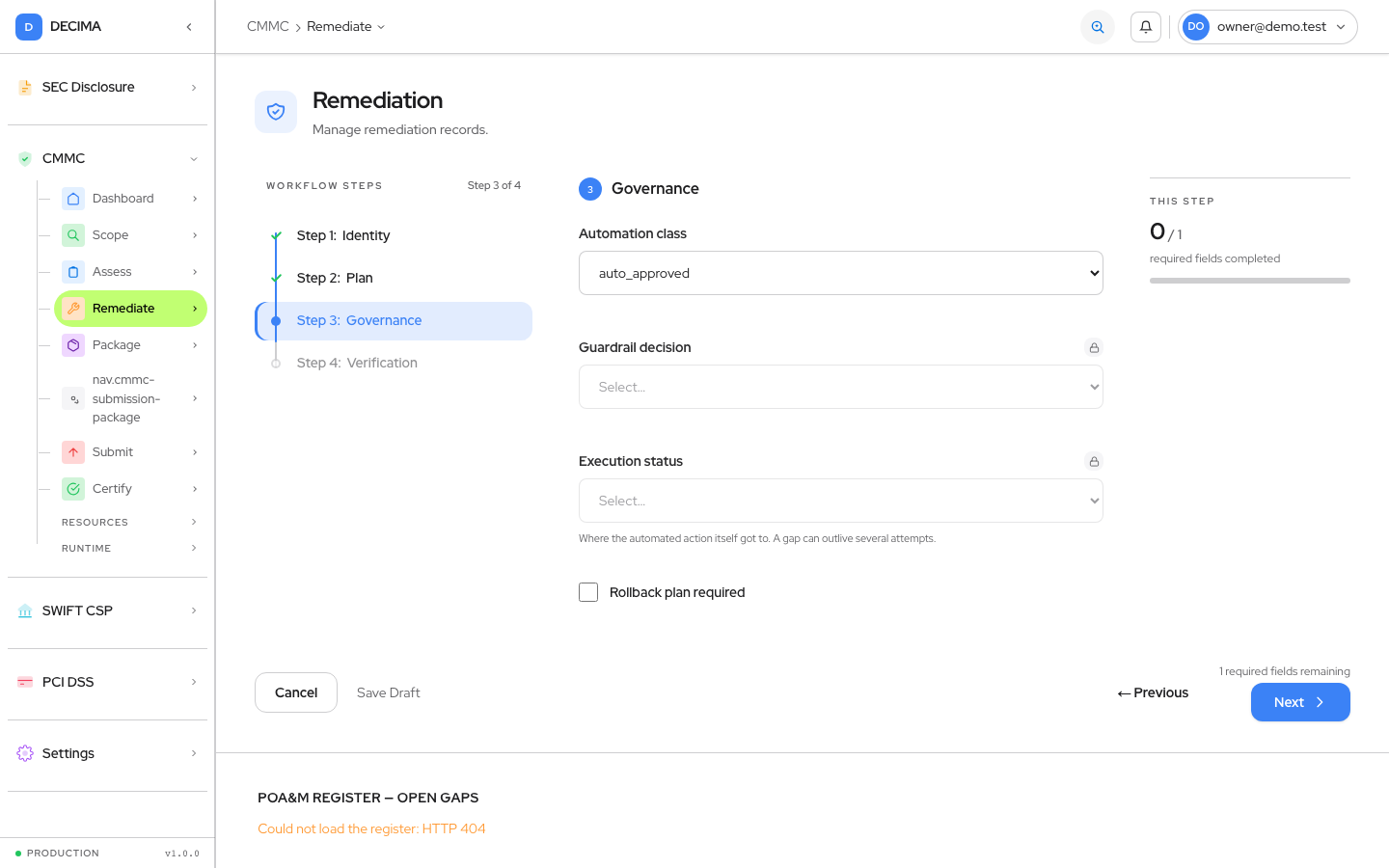Screen dimensions: 1389x868
Task: Click the Scope magnifier icon
Action: pyautogui.click(x=73, y=235)
